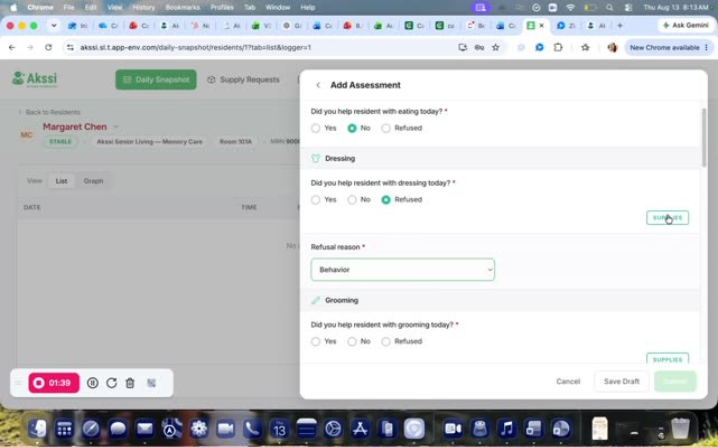This screenshot has height=447, width=718.
Task: Save assessment as draft
Action: [x=621, y=382]
